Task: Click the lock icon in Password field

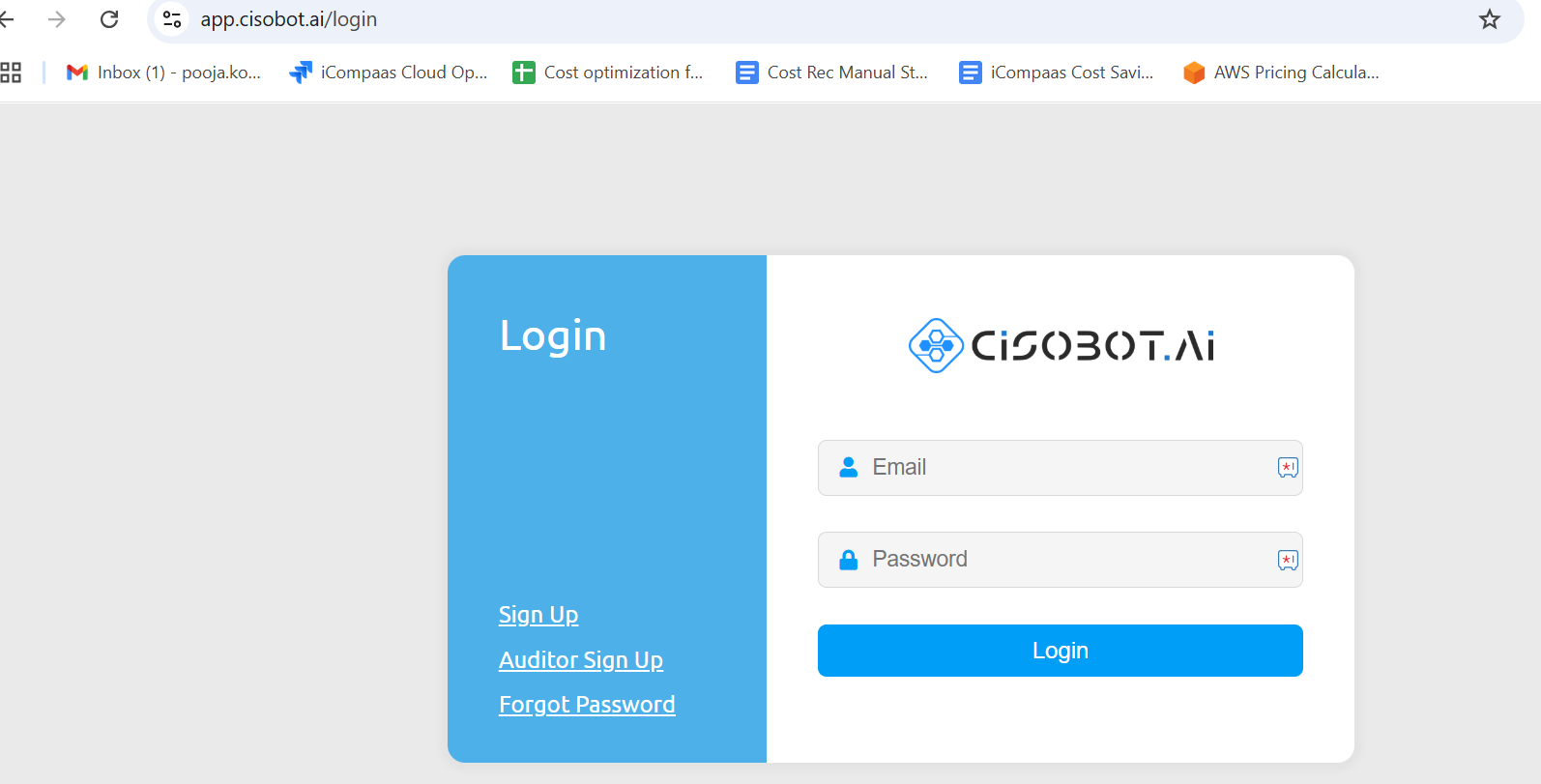Action: (849, 560)
